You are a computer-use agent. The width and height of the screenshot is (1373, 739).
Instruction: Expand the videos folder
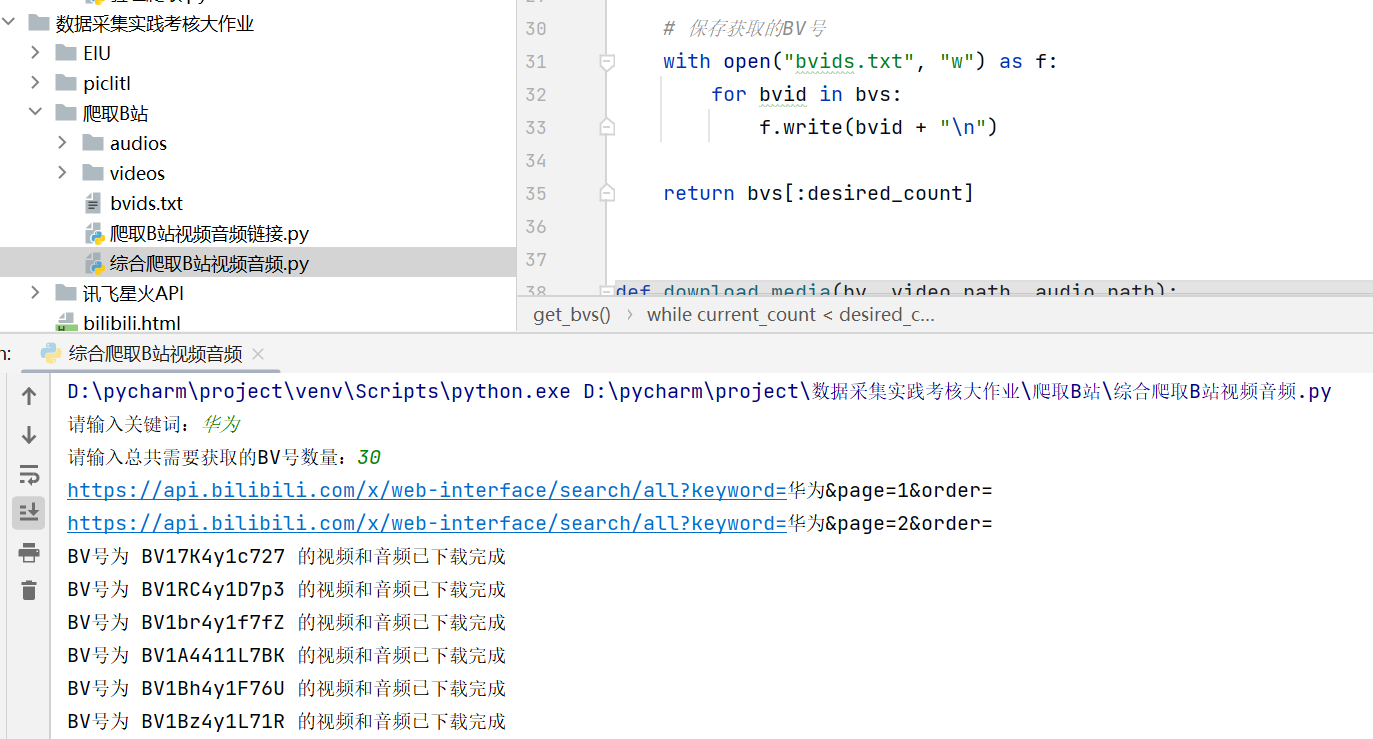[x=62, y=173]
